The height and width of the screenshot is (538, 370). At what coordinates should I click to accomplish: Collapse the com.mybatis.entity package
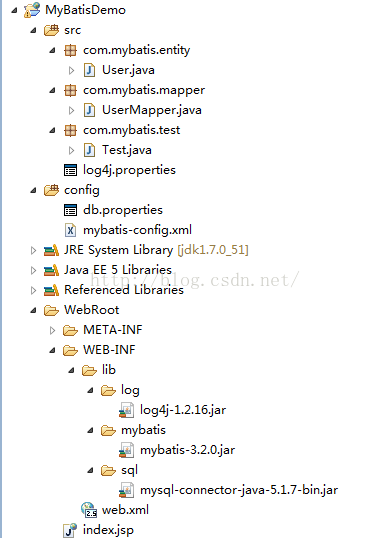tap(52, 51)
